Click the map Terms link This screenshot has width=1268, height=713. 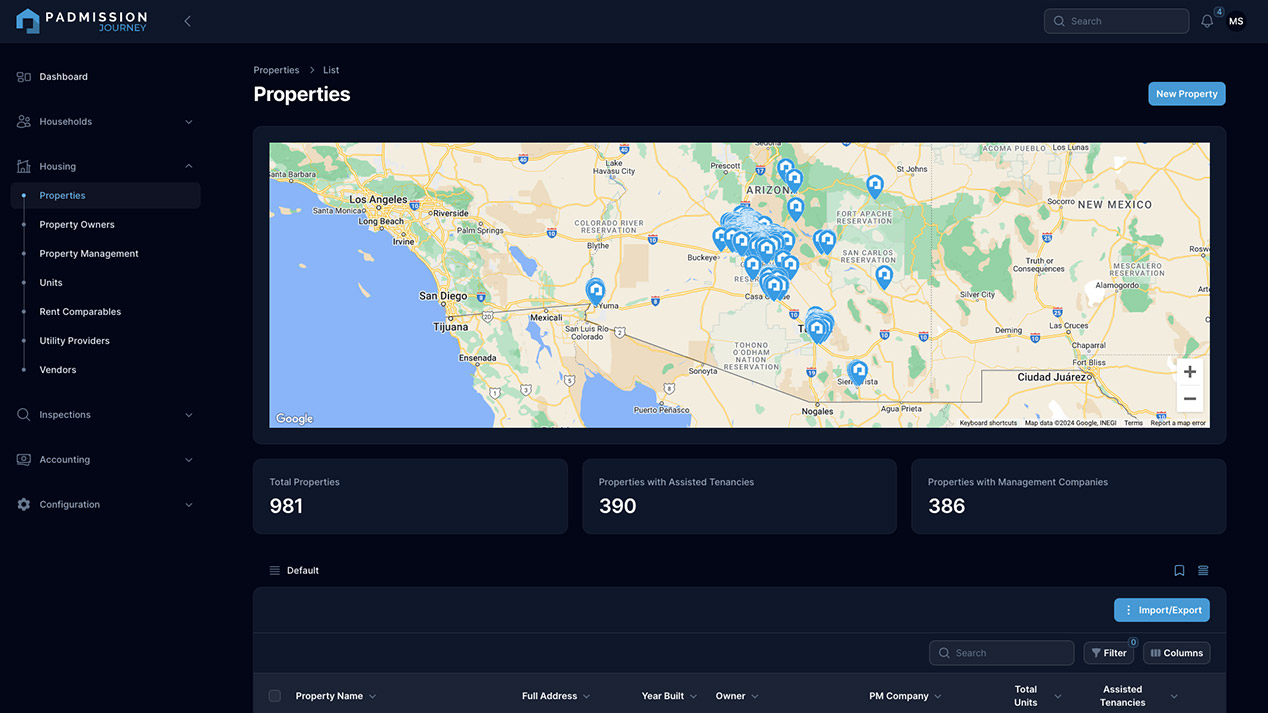(x=1133, y=423)
